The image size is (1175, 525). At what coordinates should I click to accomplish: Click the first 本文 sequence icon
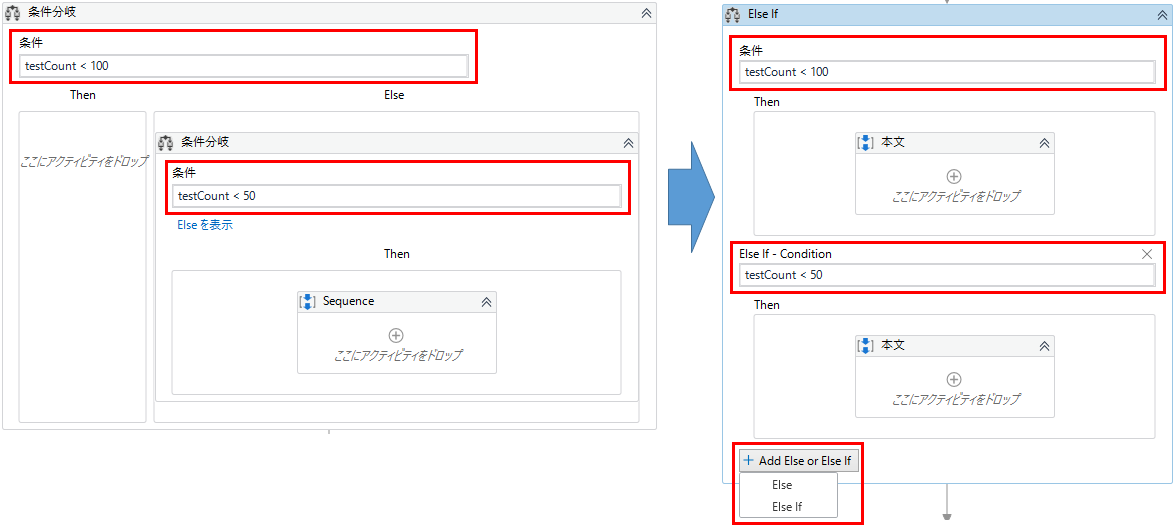tap(866, 143)
